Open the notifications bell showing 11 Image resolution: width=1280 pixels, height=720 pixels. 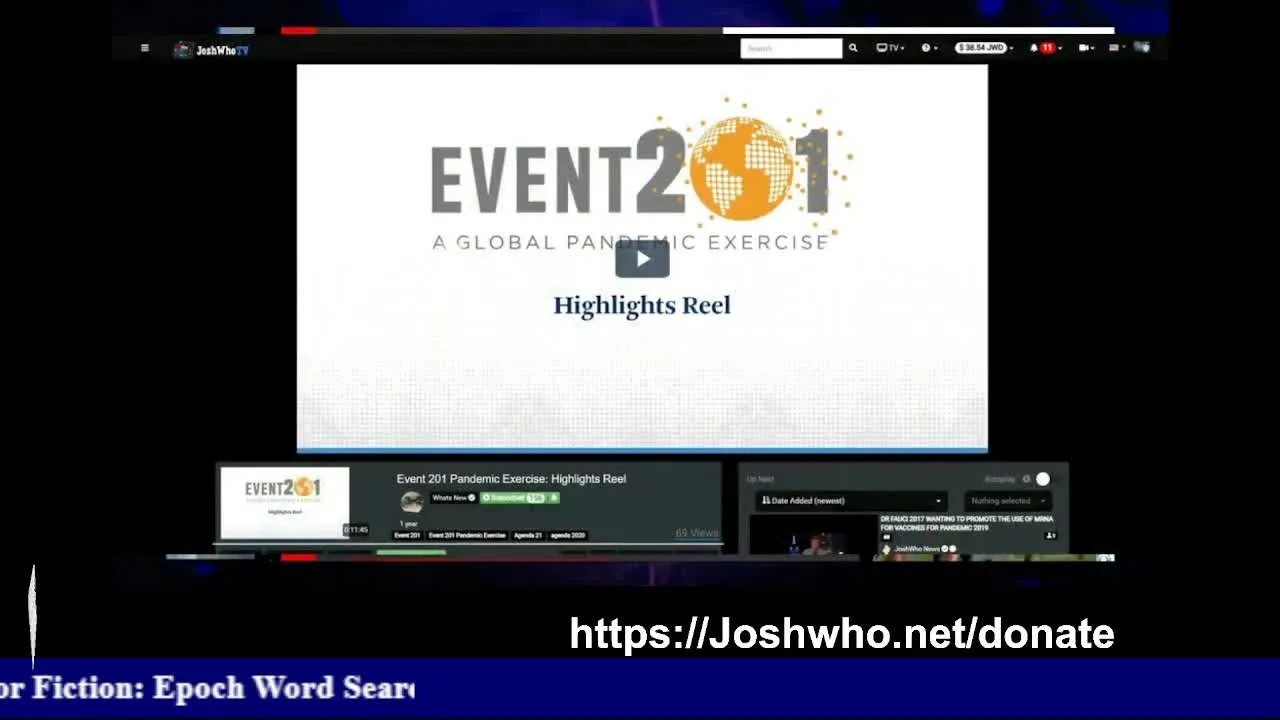point(1045,48)
